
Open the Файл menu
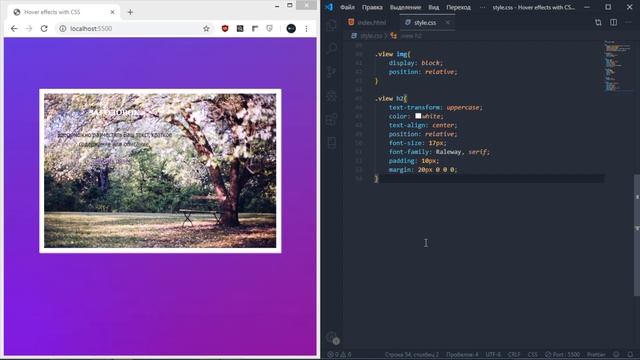pyautogui.click(x=347, y=7)
